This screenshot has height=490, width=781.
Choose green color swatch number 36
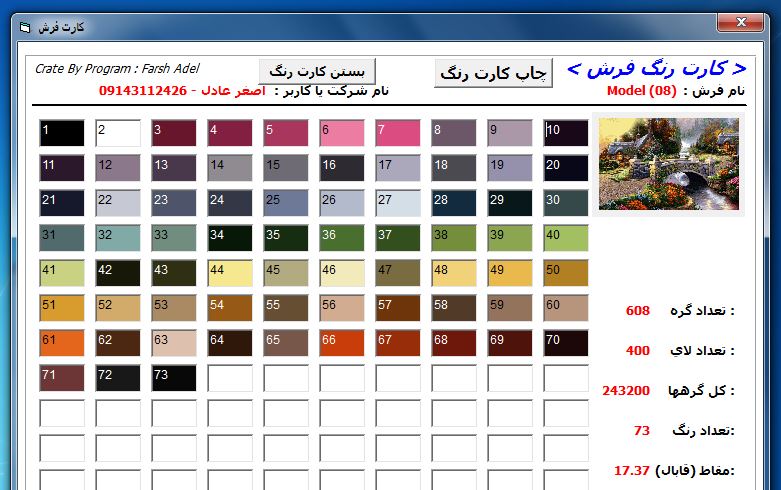342,239
